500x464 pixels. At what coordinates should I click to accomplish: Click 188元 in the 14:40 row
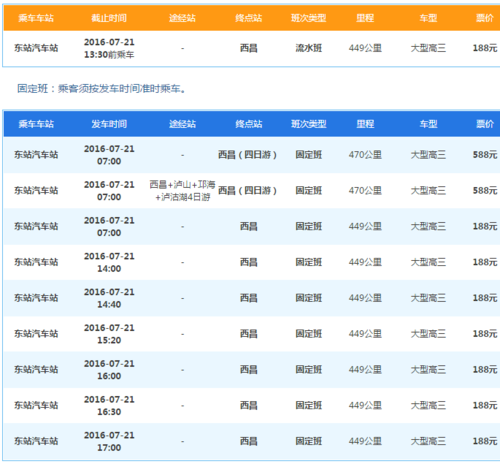[485, 298]
